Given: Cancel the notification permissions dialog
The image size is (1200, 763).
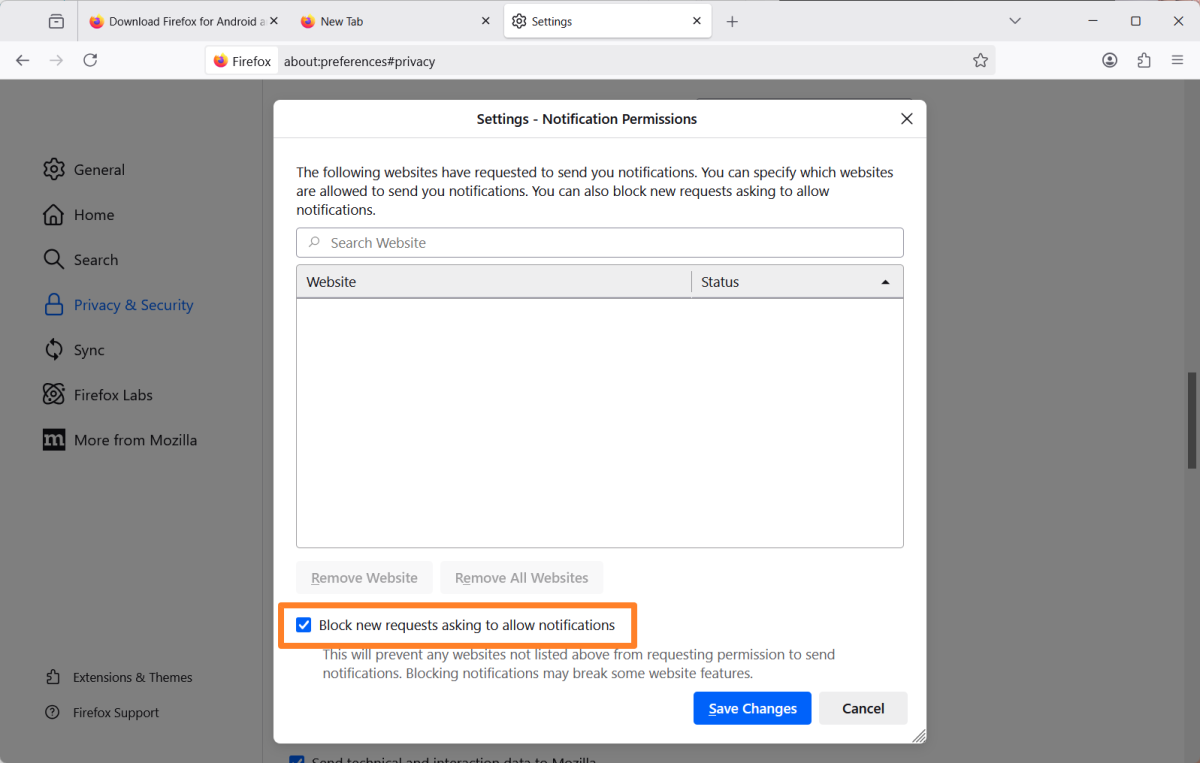Looking at the screenshot, I should point(862,708).
